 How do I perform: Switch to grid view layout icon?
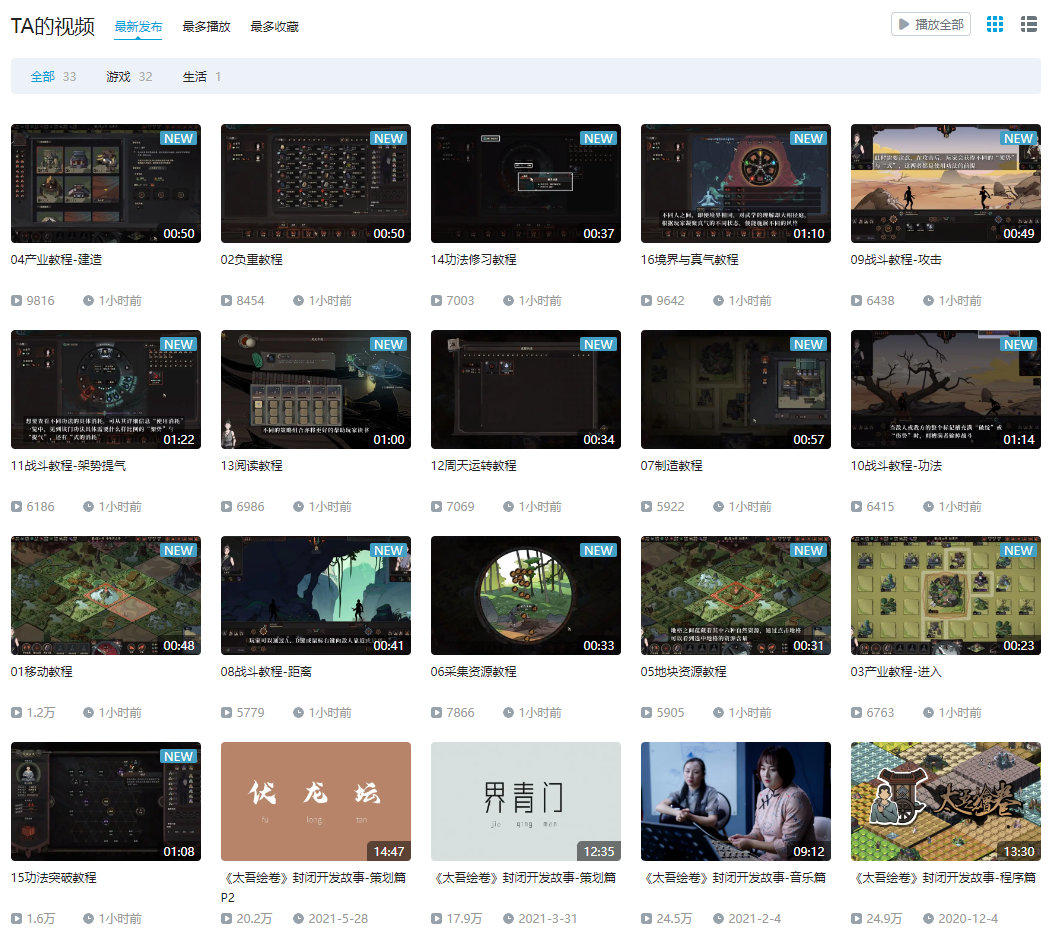tap(994, 24)
